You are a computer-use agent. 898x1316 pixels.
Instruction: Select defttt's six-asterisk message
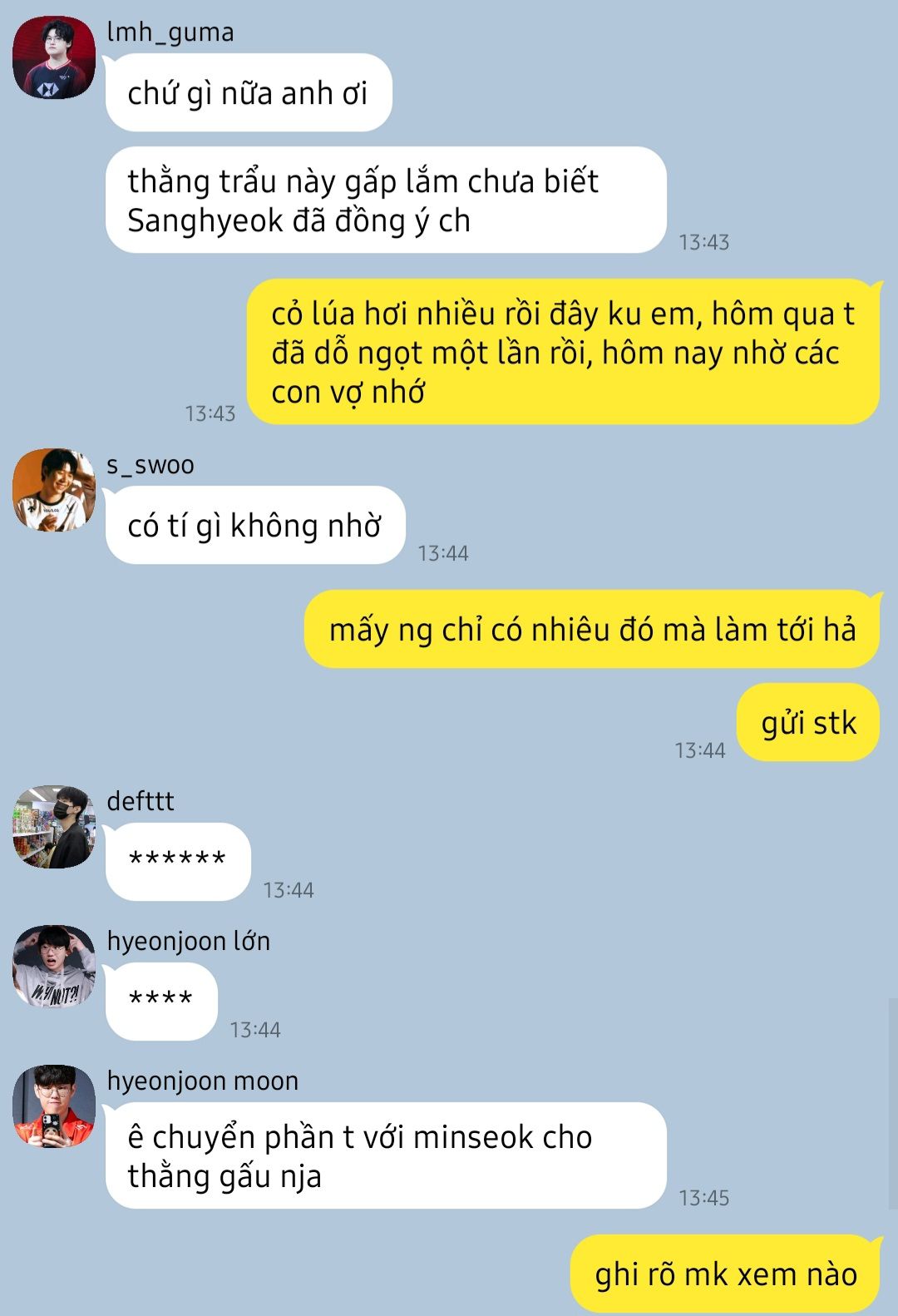pyautogui.click(x=178, y=862)
